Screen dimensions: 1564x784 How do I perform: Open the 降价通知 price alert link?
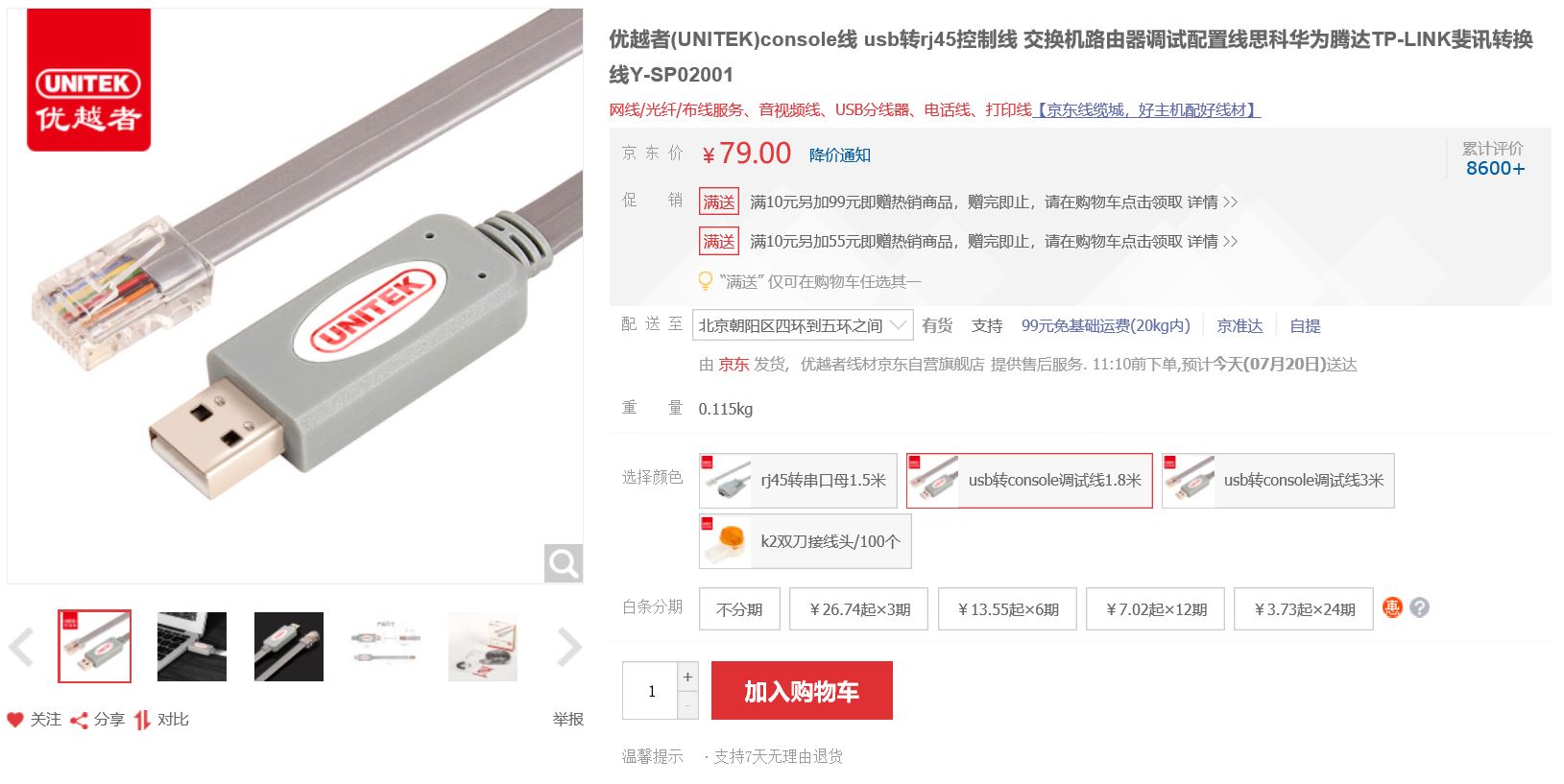839,155
